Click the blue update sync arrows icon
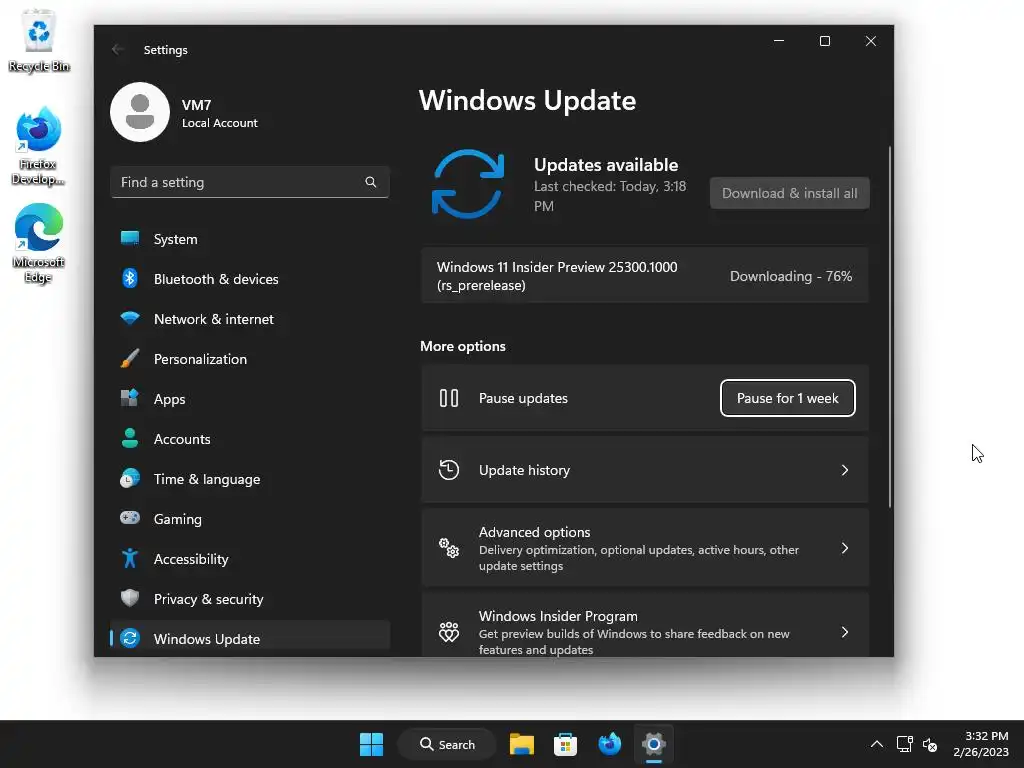 click(468, 184)
